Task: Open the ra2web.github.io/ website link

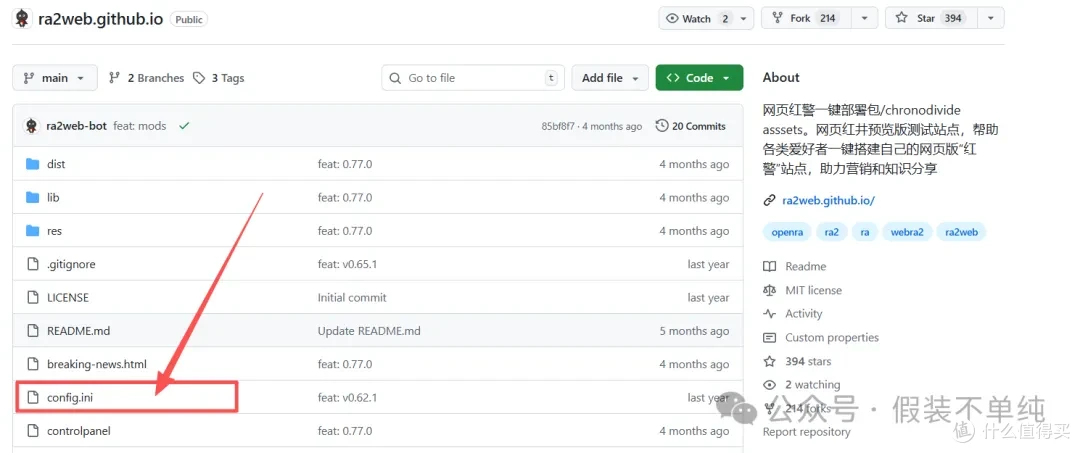Action: tap(828, 201)
